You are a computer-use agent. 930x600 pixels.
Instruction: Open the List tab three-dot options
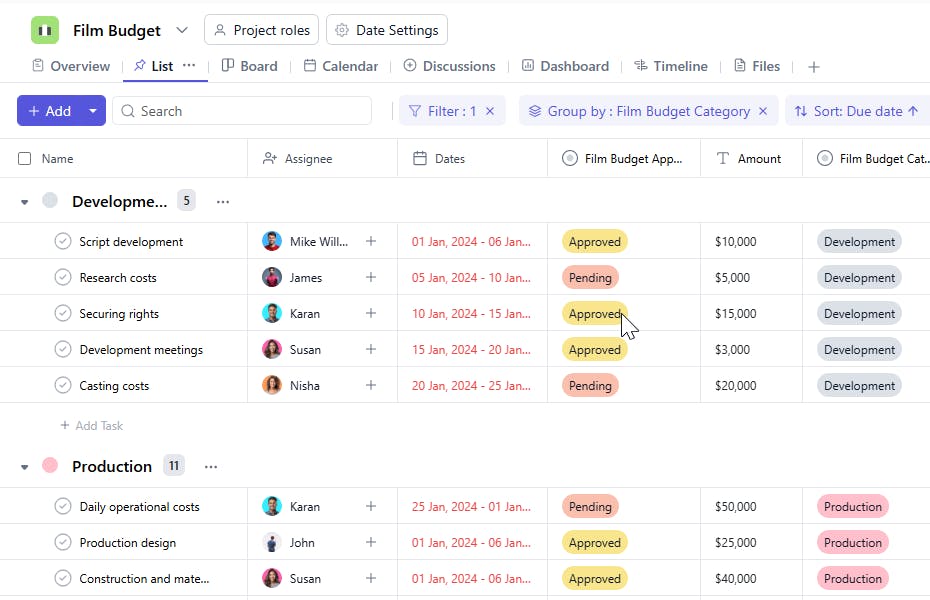pyautogui.click(x=189, y=66)
